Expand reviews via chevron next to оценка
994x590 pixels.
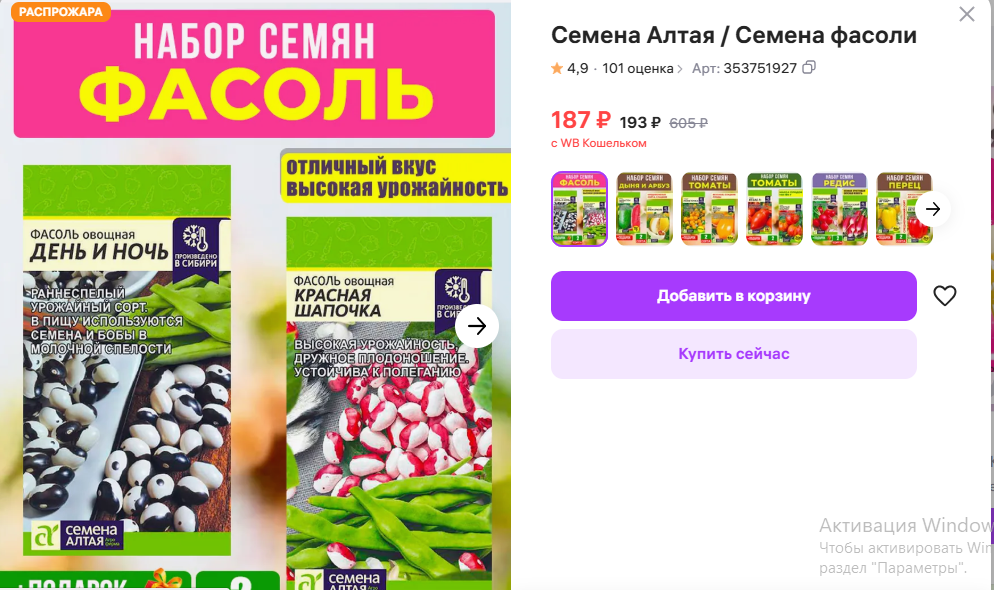click(x=680, y=69)
